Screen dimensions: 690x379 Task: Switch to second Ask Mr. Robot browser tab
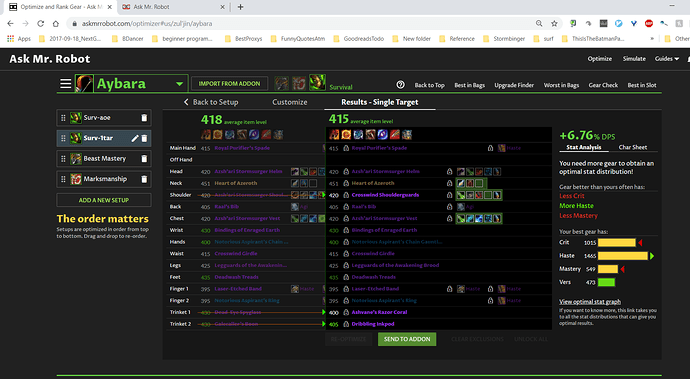coord(173,7)
